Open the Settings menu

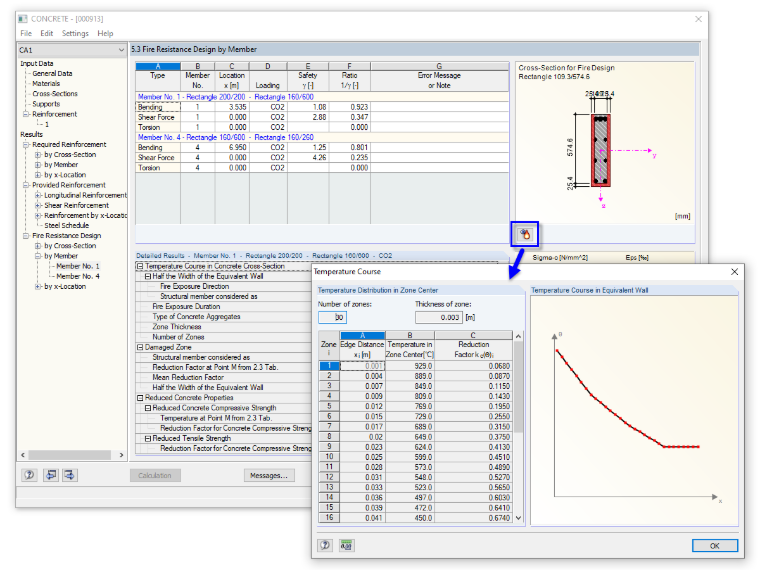click(75, 33)
